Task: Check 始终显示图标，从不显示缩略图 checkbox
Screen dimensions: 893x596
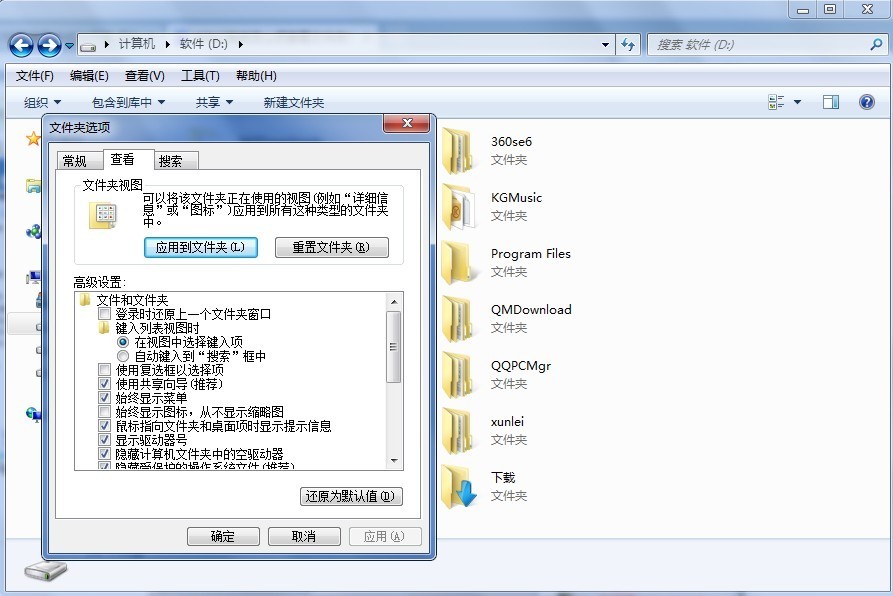Action: 104,412
